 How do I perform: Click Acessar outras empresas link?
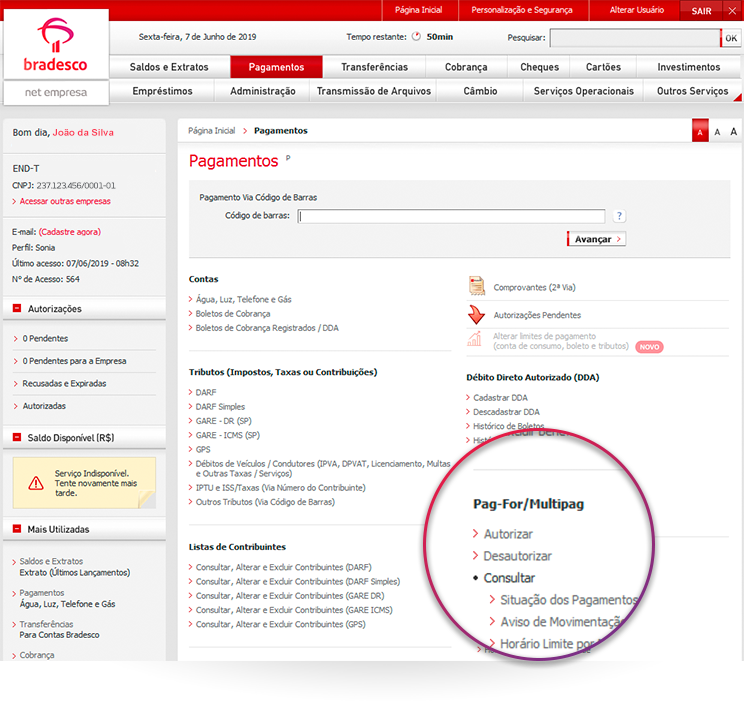65,201
